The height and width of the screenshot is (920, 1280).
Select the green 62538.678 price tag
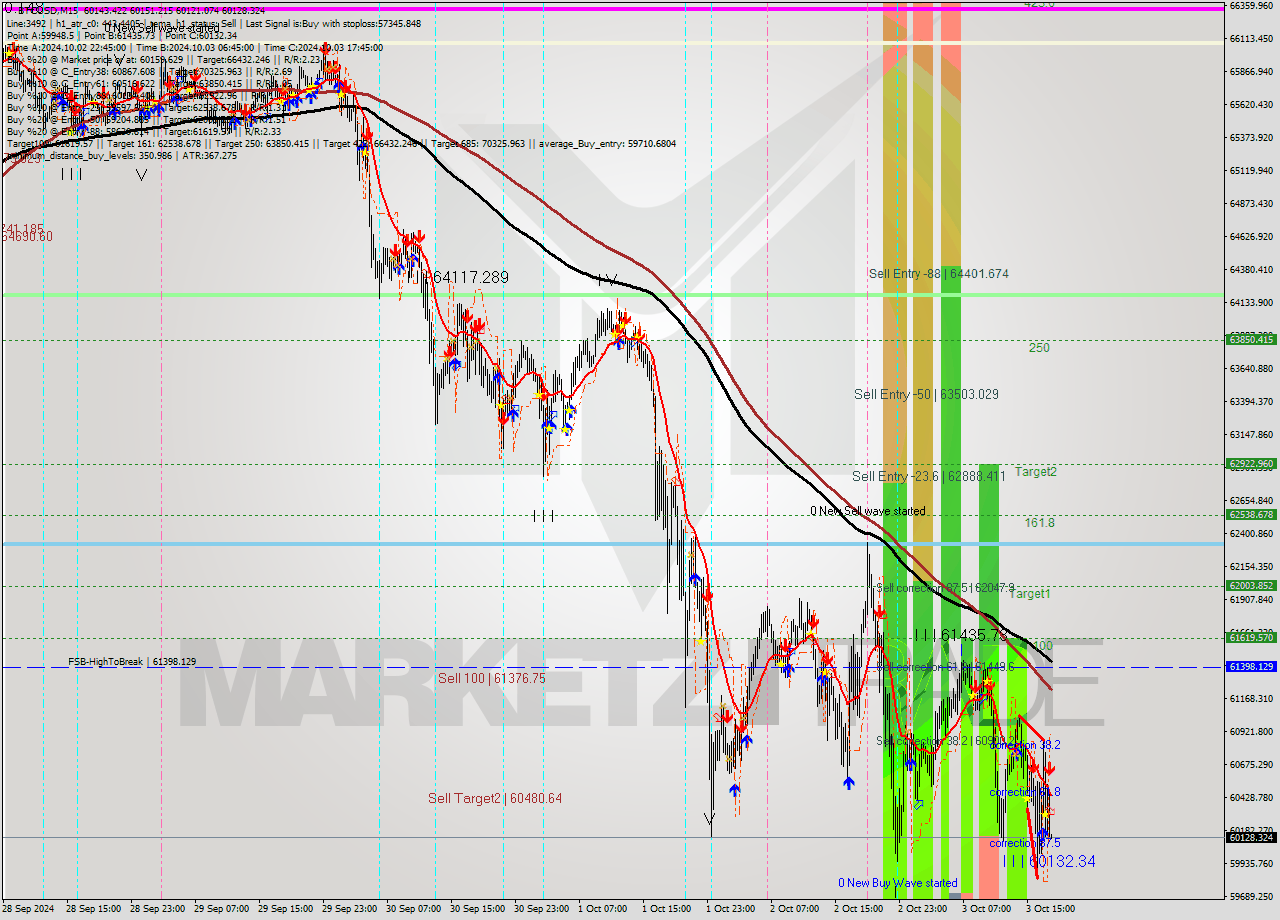tap(1251, 514)
